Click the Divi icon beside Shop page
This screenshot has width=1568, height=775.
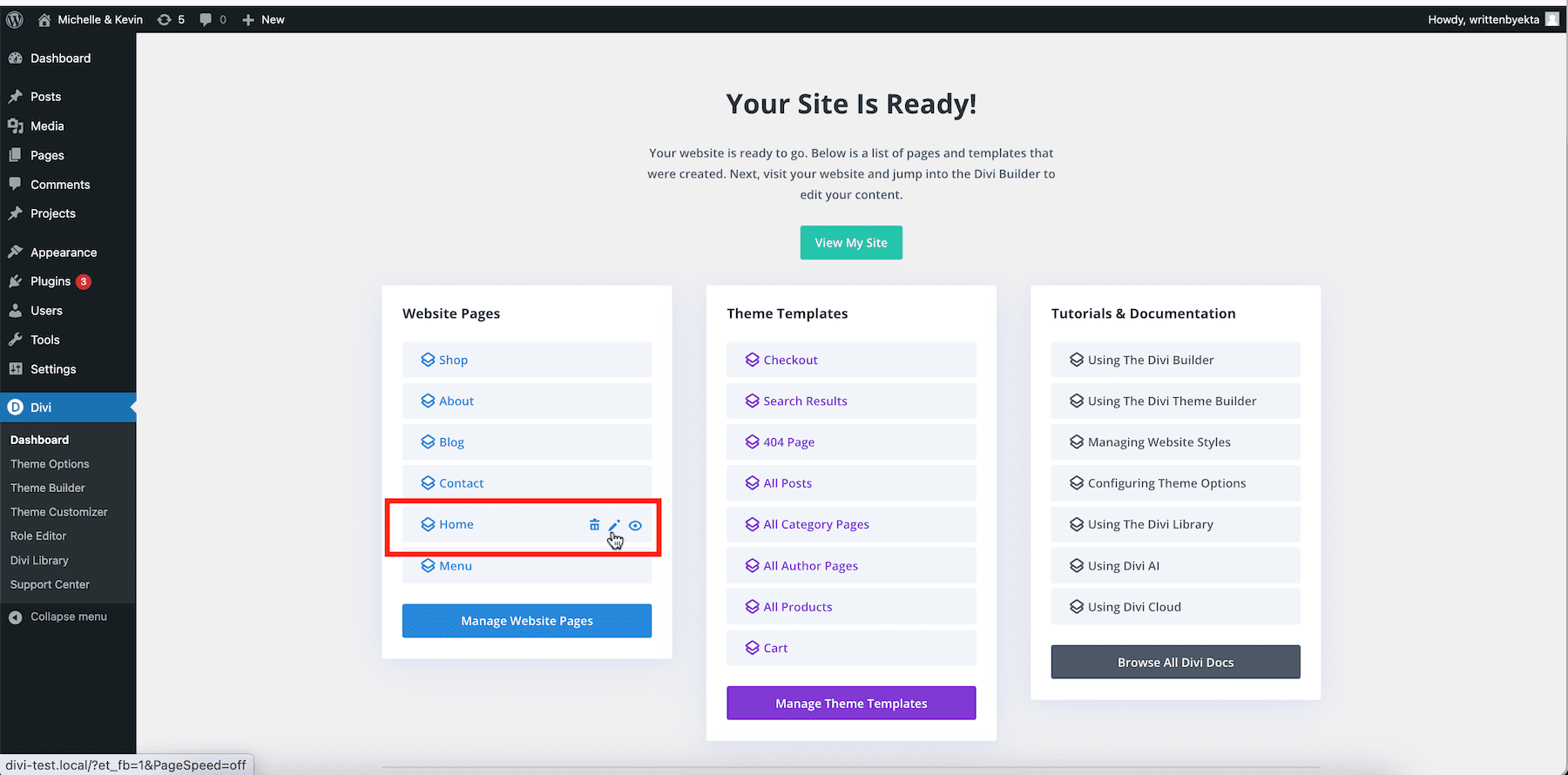click(x=428, y=360)
